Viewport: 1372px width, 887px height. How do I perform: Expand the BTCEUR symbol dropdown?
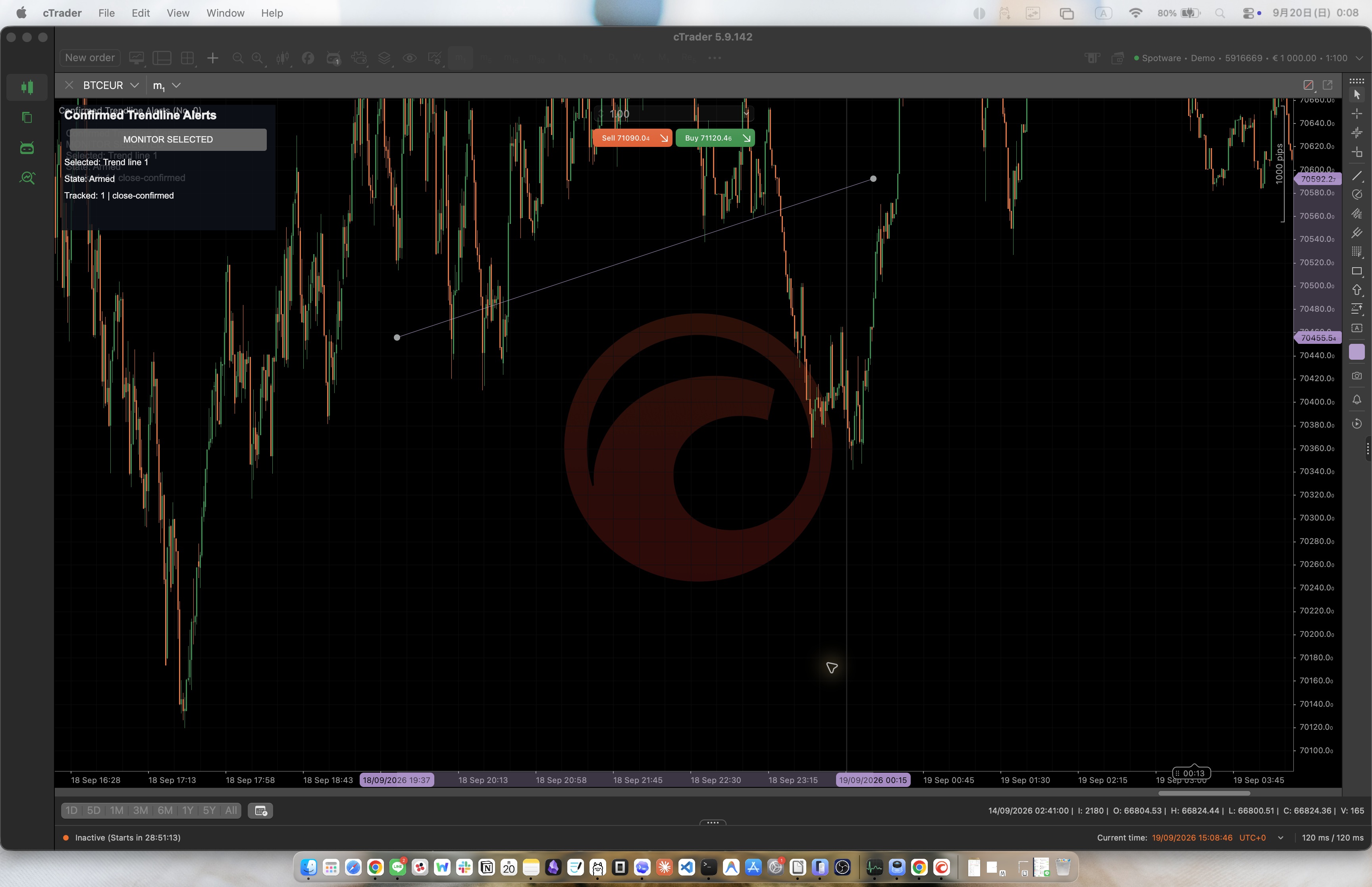(x=134, y=85)
